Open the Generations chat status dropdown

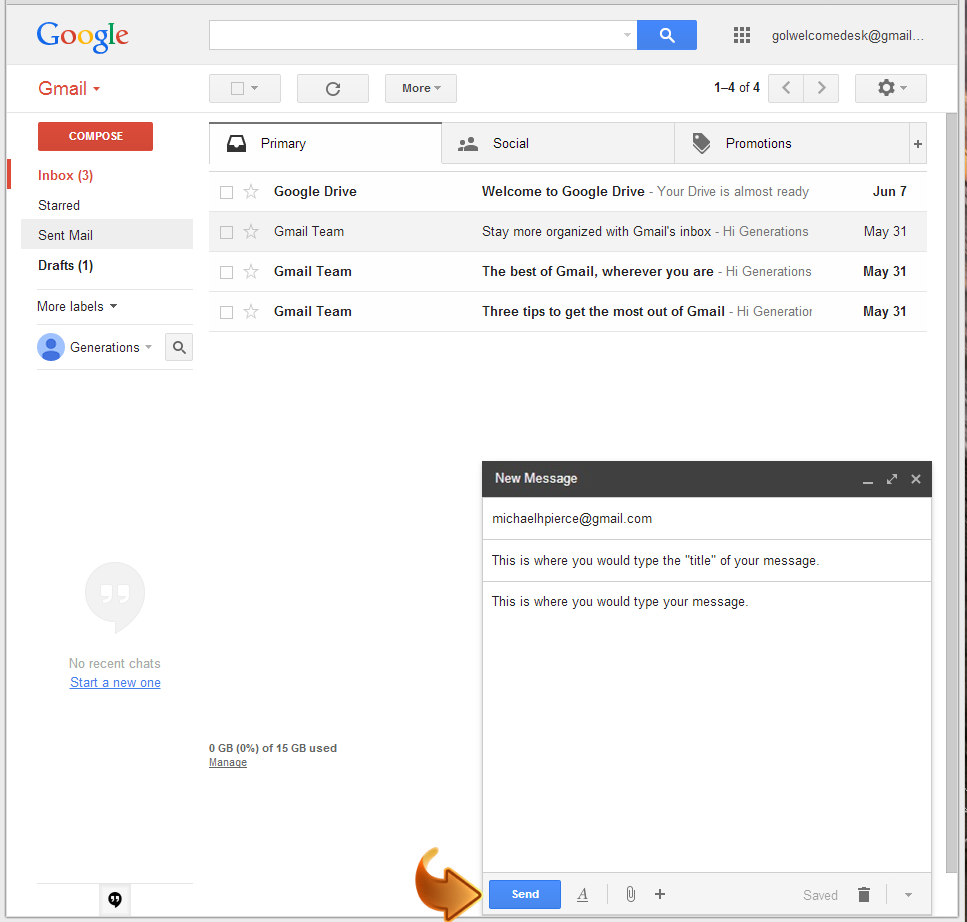click(x=149, y=347)
